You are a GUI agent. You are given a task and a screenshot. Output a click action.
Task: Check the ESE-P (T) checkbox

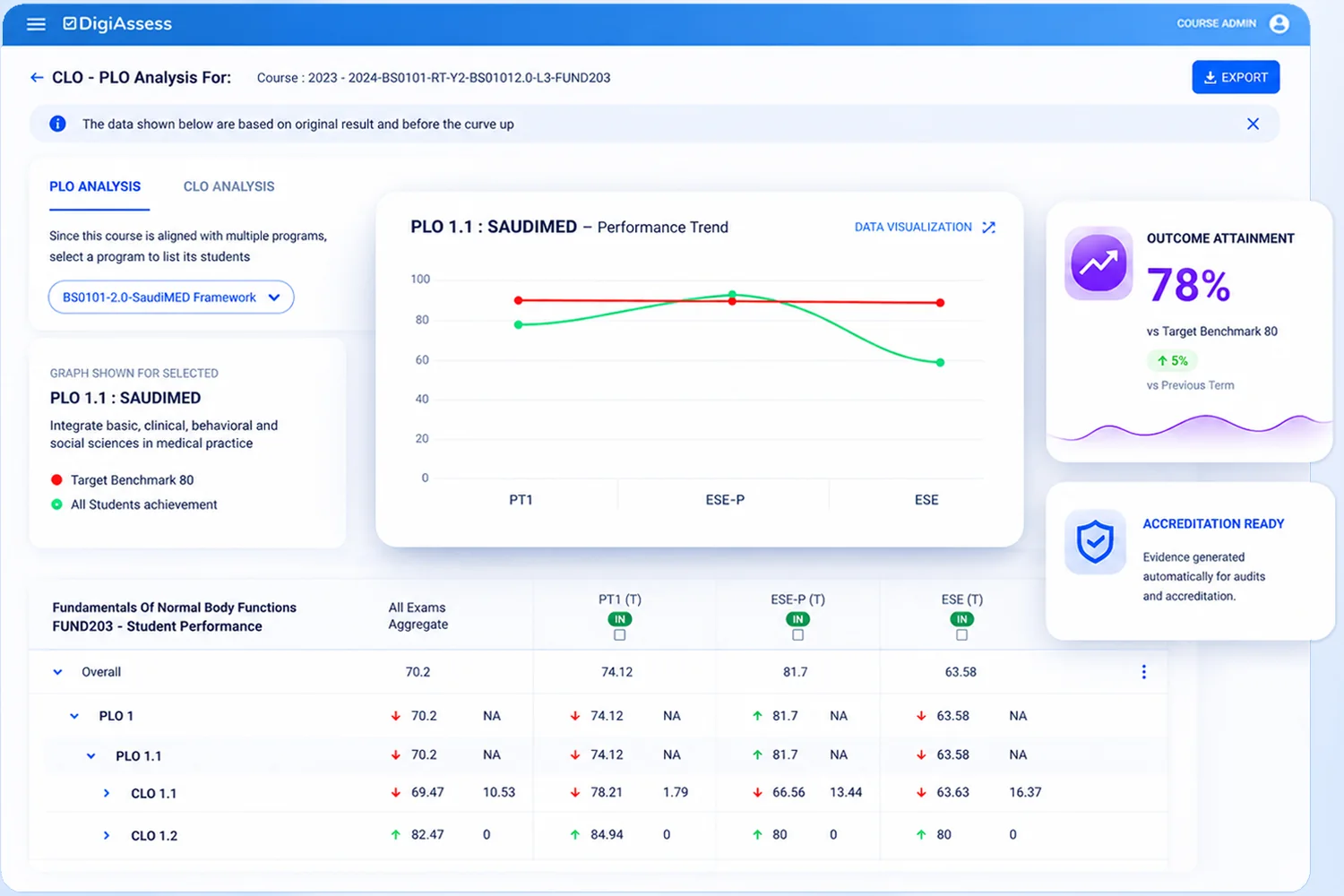pyautogui.click(x=797, y=635)
